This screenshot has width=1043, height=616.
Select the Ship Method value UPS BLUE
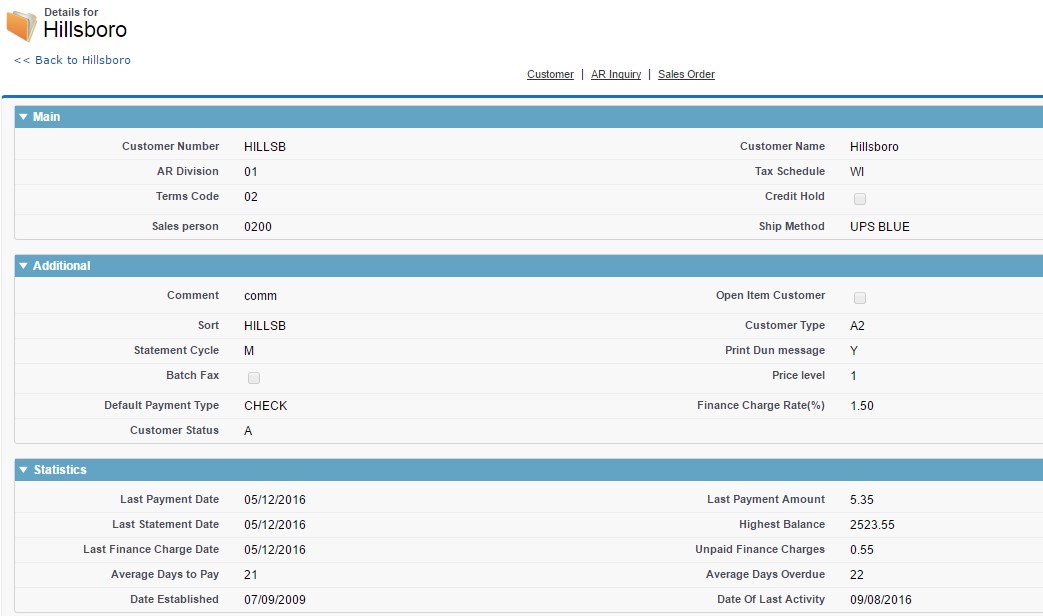(880, 227)
